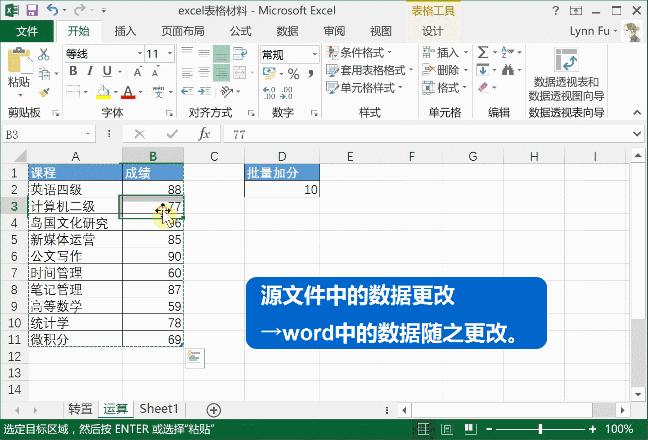
Task: Apply comma style number format
Action: [310, 74]
